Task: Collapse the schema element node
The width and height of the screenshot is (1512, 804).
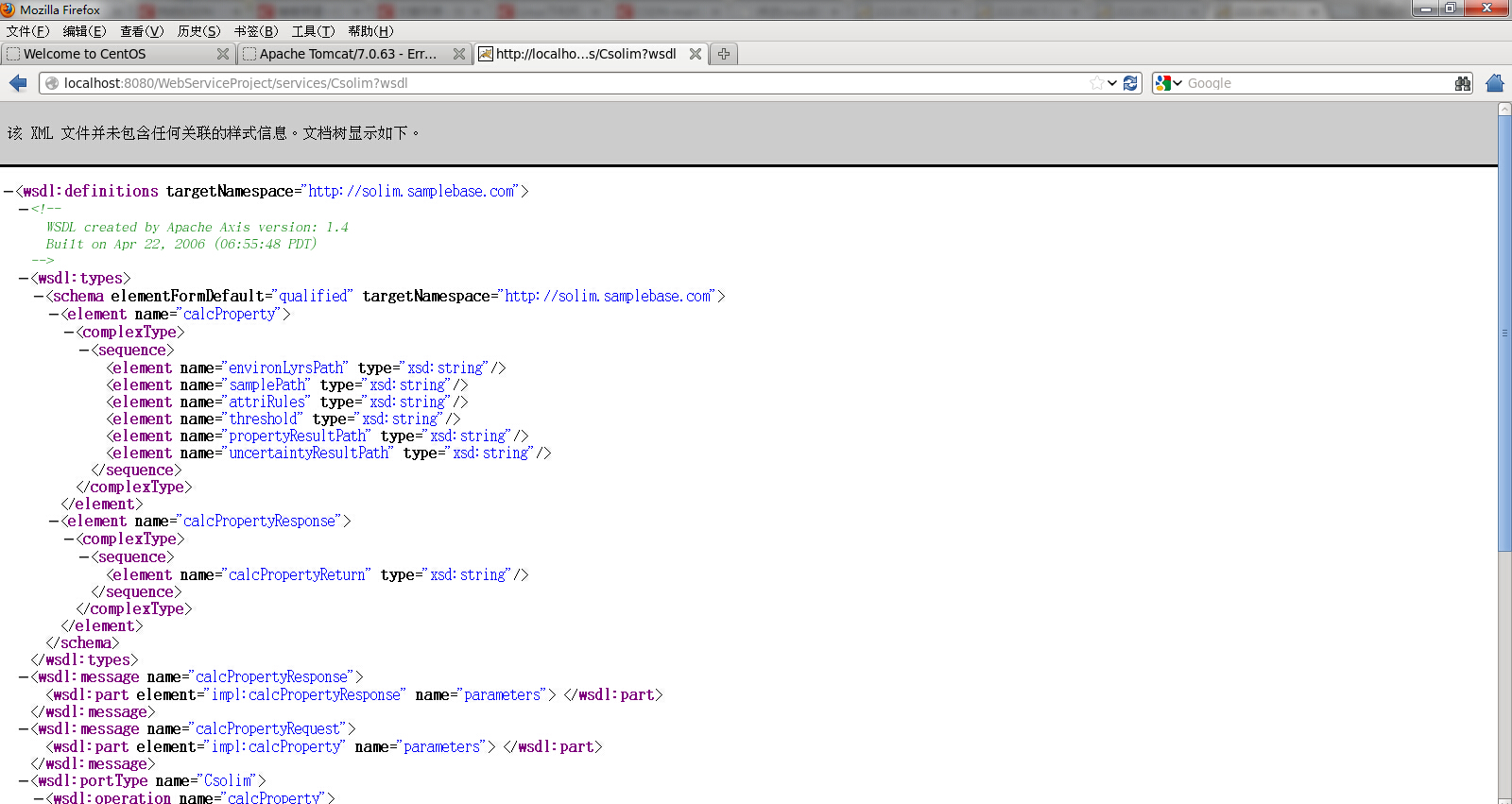Action: [39, 297]
